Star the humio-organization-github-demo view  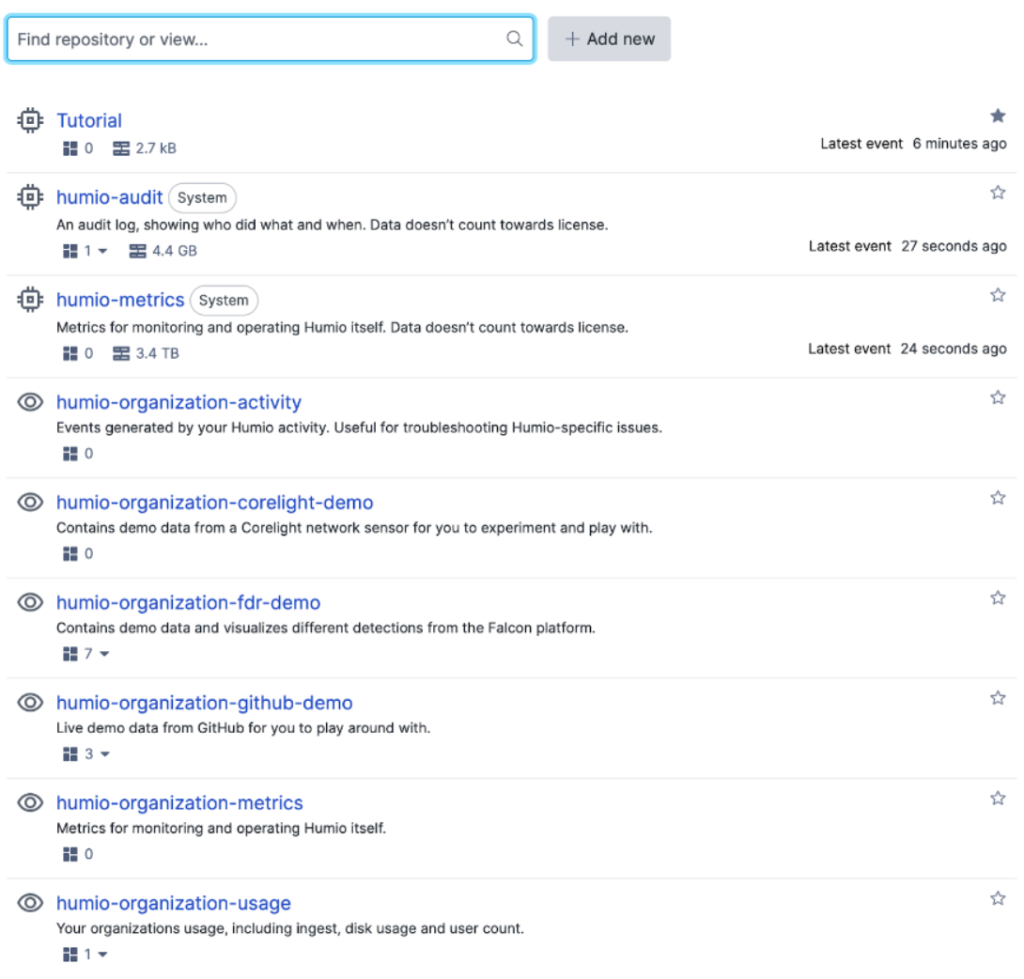click(x=997, y=698)
